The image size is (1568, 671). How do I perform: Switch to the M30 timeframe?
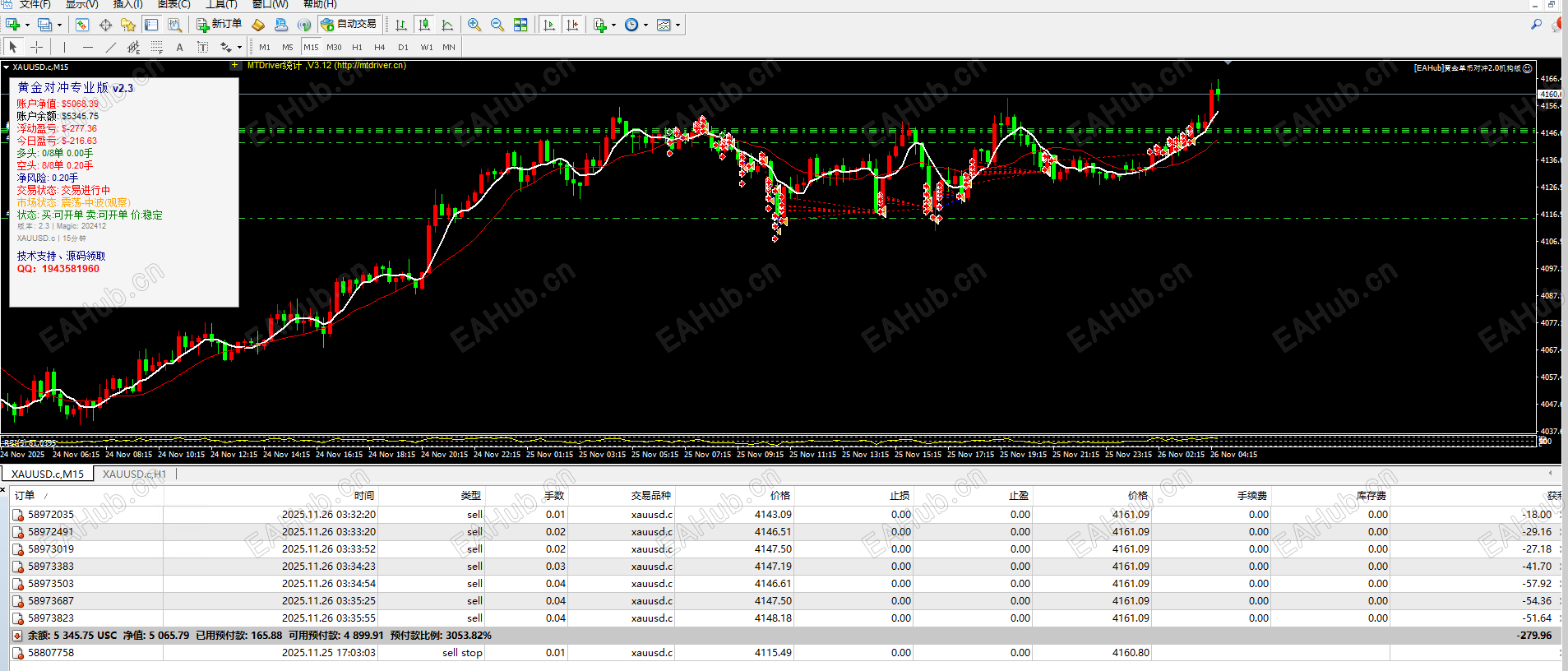pos(334,47)
